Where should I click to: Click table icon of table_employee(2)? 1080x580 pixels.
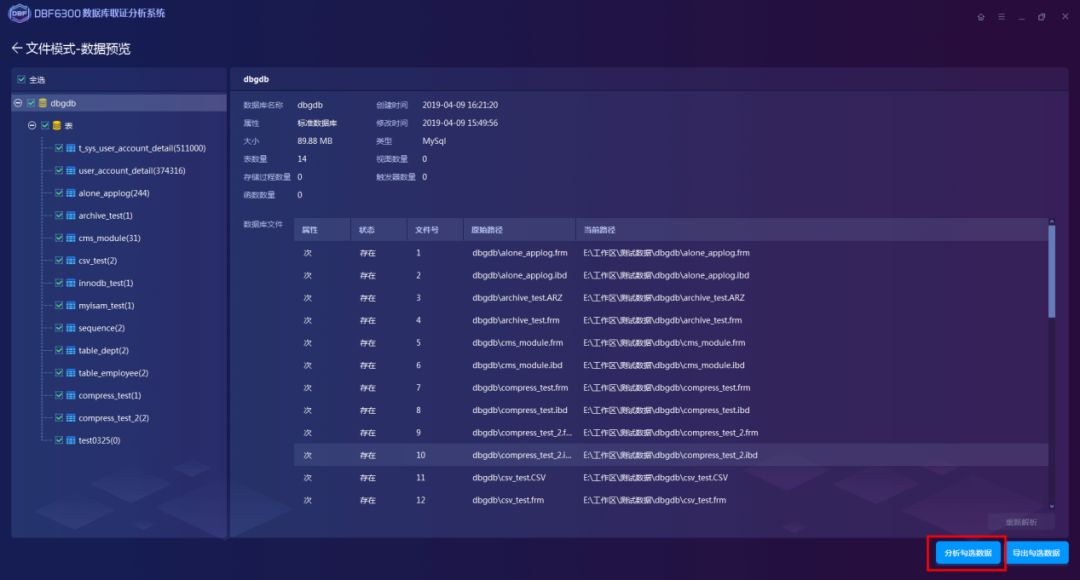coord(70,373)
